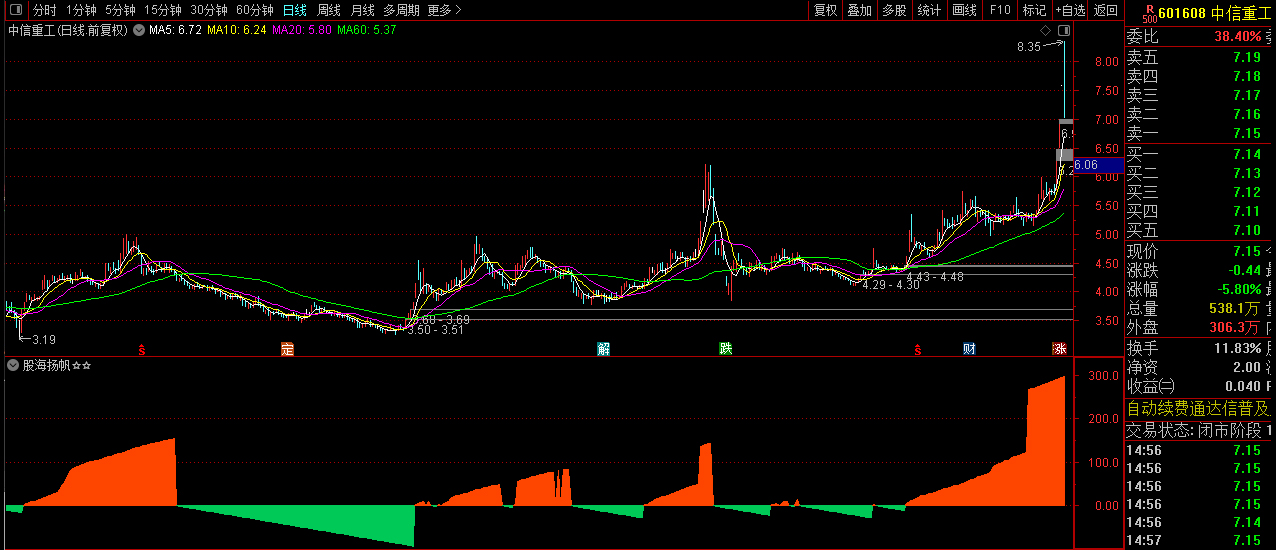The height and width of the screenshot is (550, 1276).
Task: Switch to the 周线 weekly chart tab
Action: [x=328, y=10]
